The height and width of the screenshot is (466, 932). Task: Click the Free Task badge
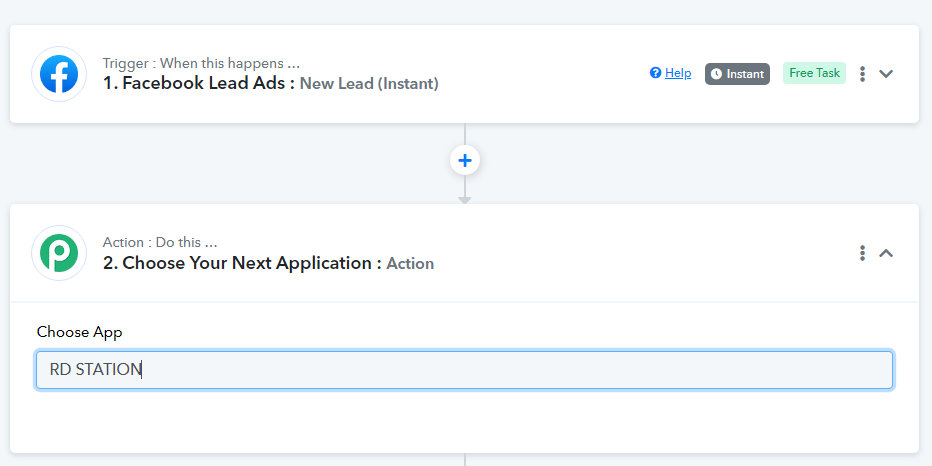[814, 73]
